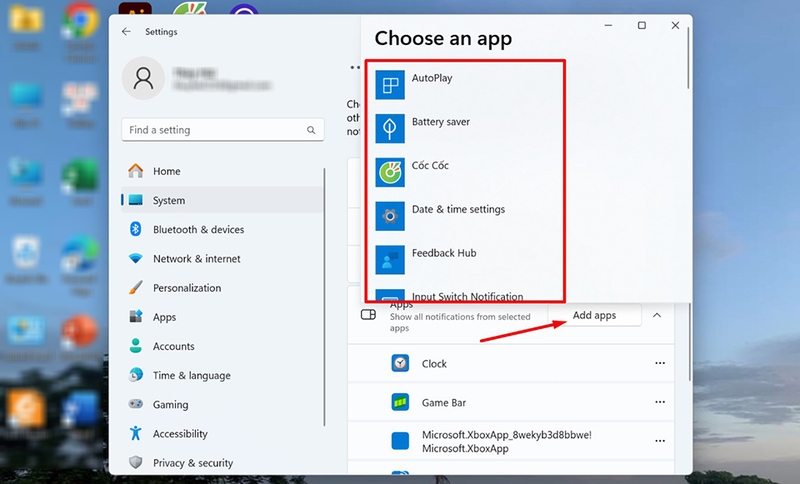Choose the Feedback Hub icon
This screenshot has width=800, height=484.
[x=390, y=260]
